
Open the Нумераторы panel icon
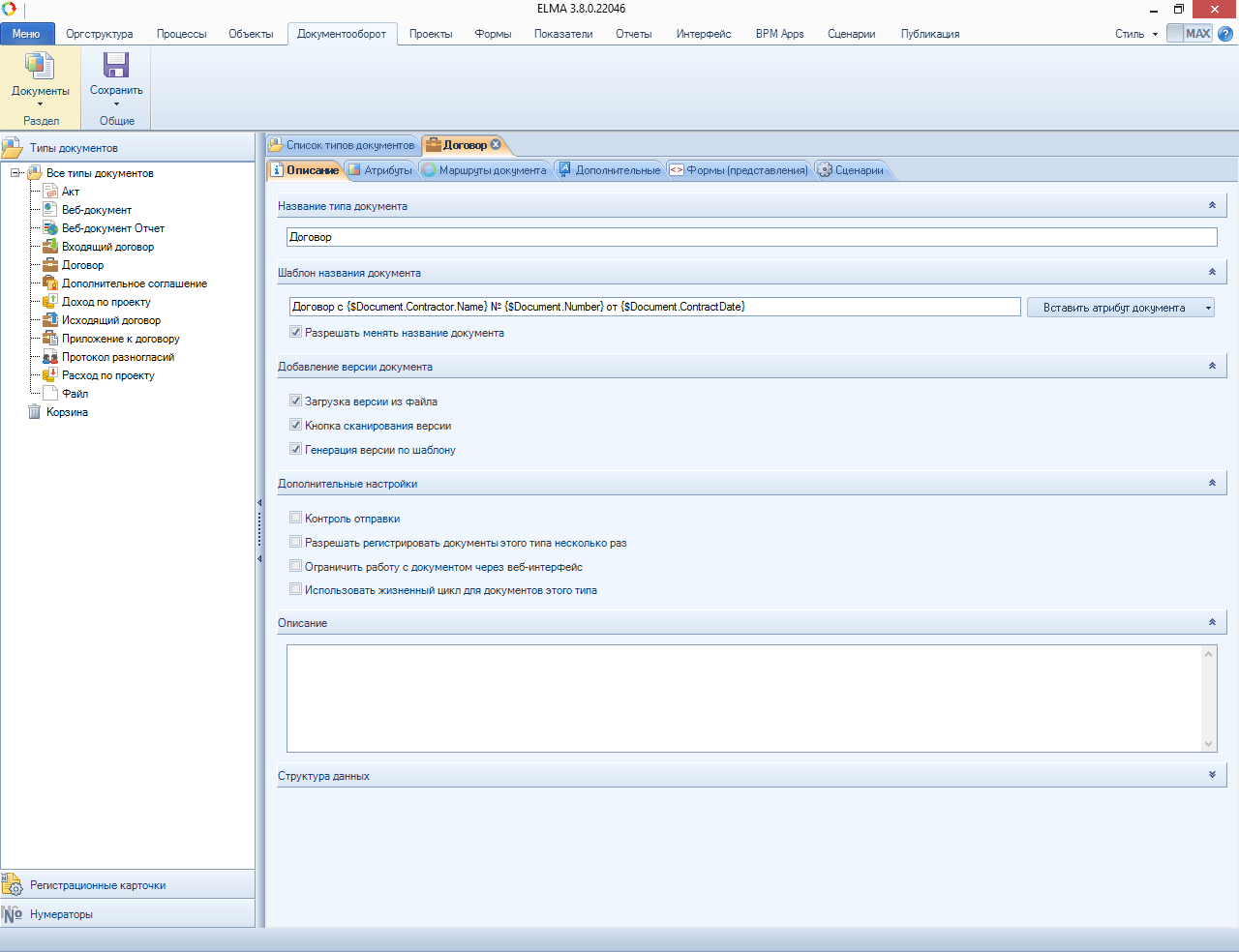(13, 914)
